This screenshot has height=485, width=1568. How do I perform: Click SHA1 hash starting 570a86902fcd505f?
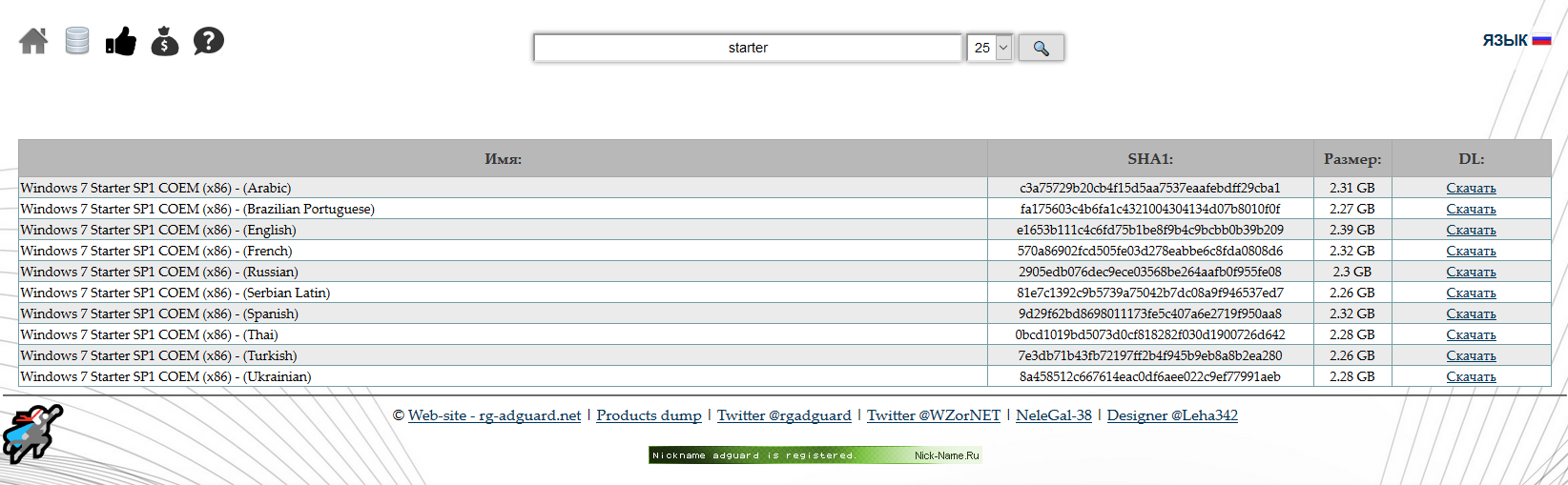pos(1150,251)
